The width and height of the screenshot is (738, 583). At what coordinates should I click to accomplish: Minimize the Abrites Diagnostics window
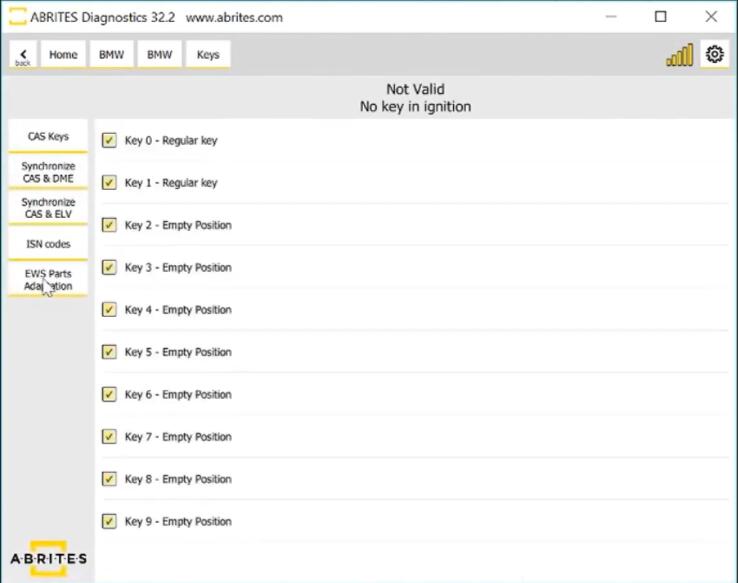(610, 17)
